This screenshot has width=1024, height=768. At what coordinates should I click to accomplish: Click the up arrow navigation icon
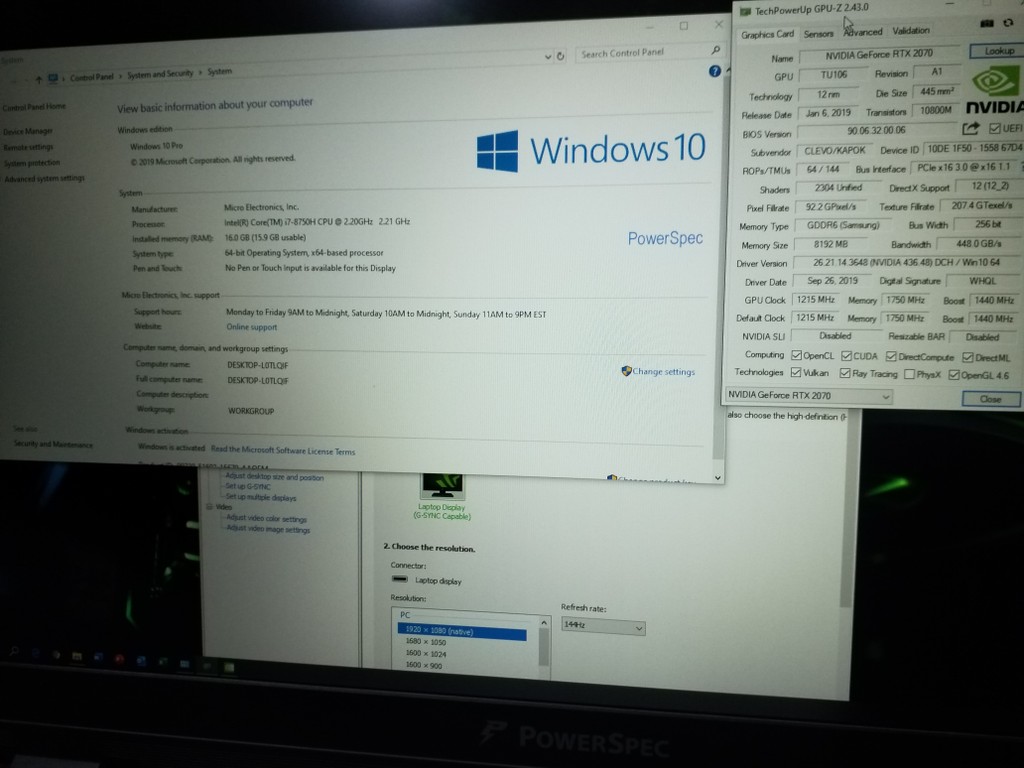coord(39,79)
